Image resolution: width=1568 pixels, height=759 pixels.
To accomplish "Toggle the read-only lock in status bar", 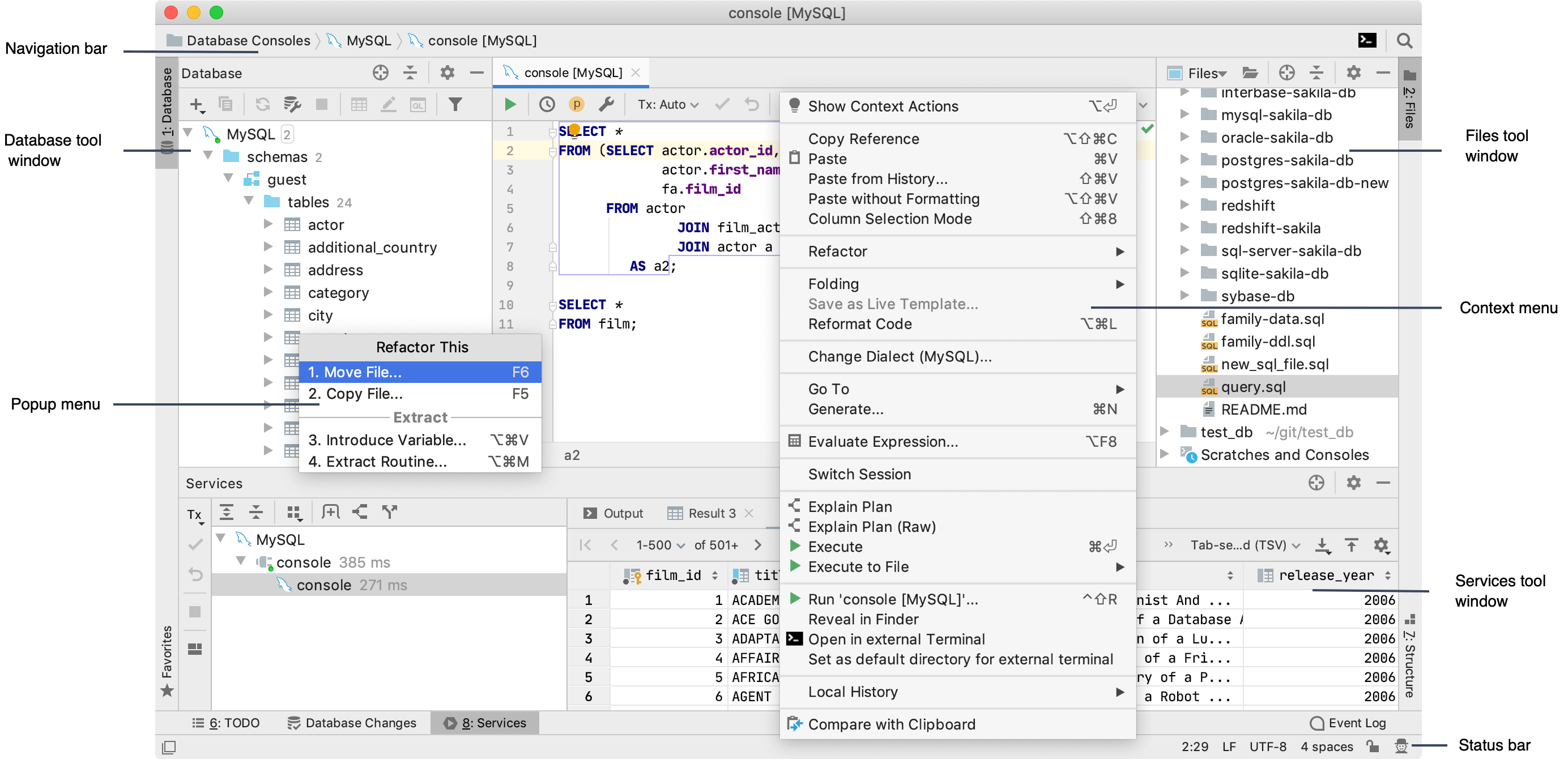I will click(1373, 746).
